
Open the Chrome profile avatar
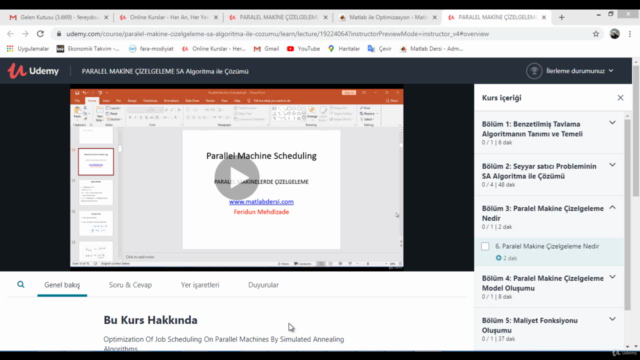pos(615,34)
